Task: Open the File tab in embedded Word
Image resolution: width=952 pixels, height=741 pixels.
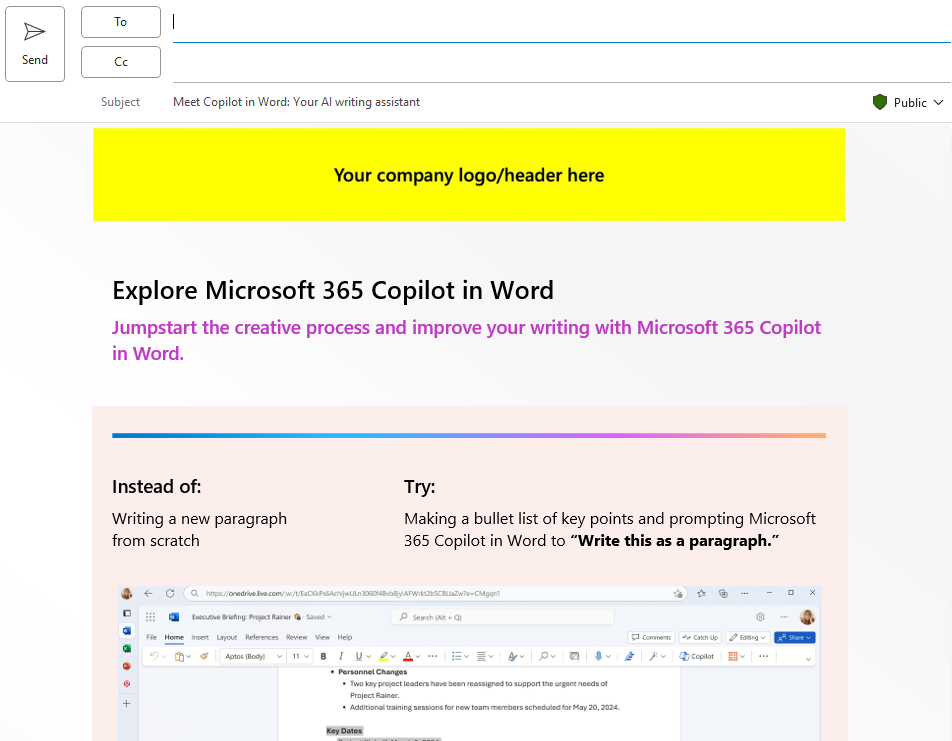Action: click(152, 637)
